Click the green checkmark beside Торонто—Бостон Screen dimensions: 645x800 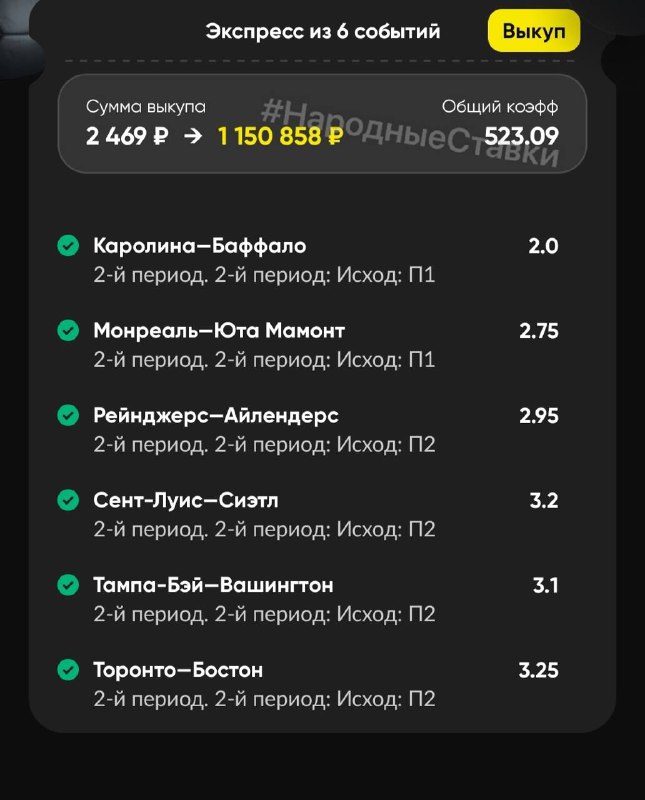pos(68,669)
